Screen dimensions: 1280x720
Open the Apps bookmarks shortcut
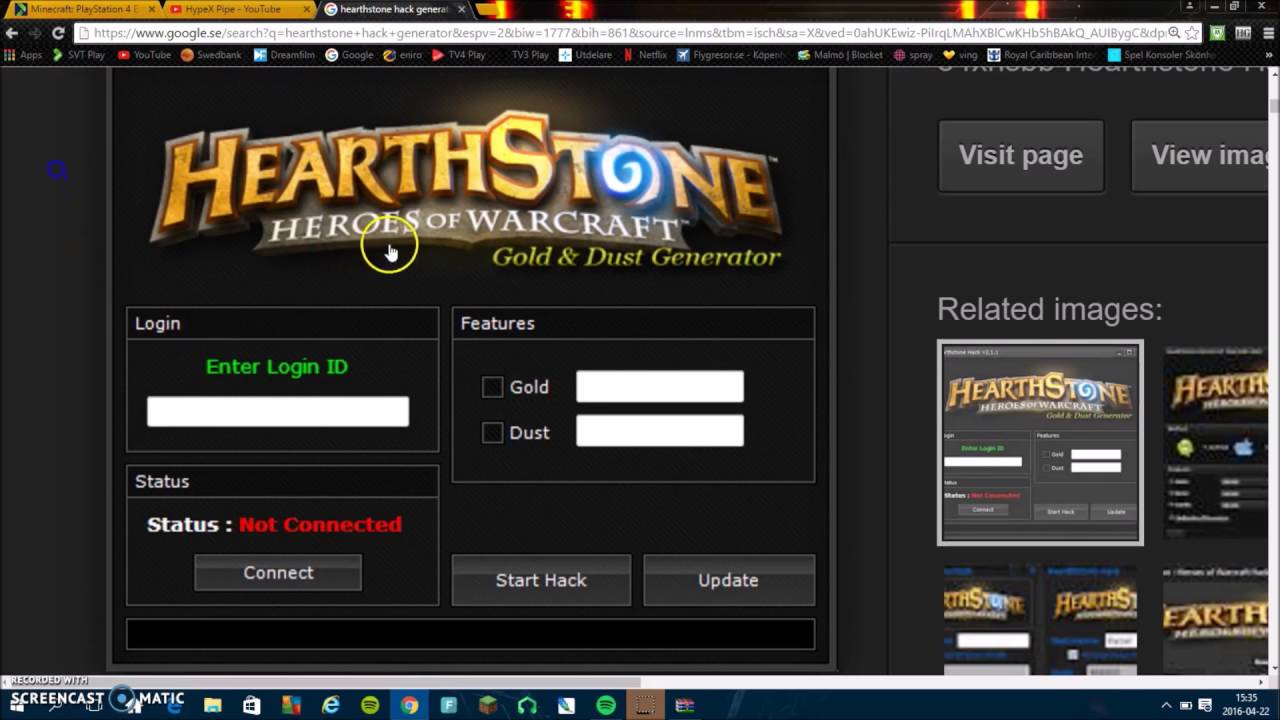click(23, 55)
